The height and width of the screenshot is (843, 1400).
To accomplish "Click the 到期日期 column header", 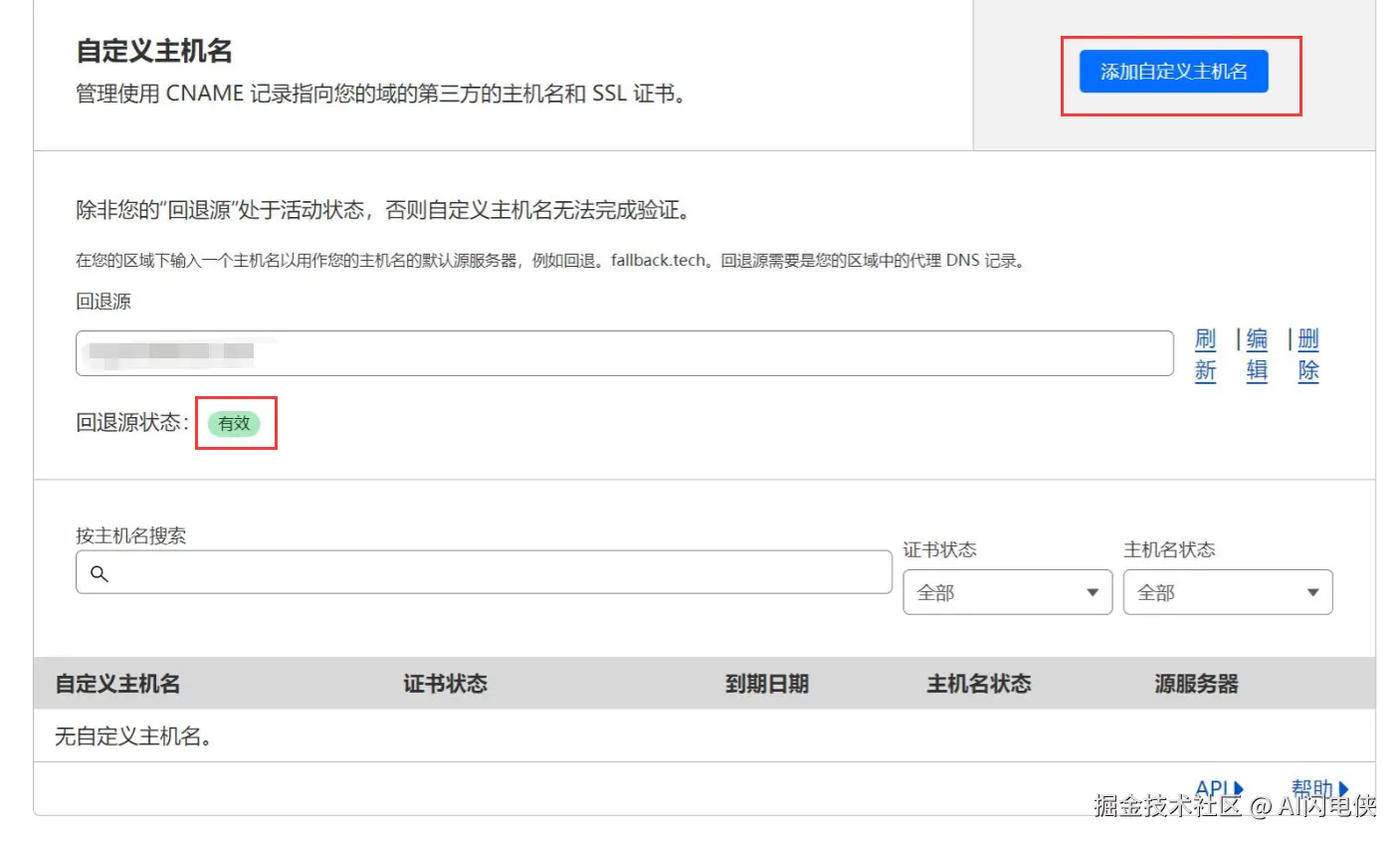I will 767,684.
